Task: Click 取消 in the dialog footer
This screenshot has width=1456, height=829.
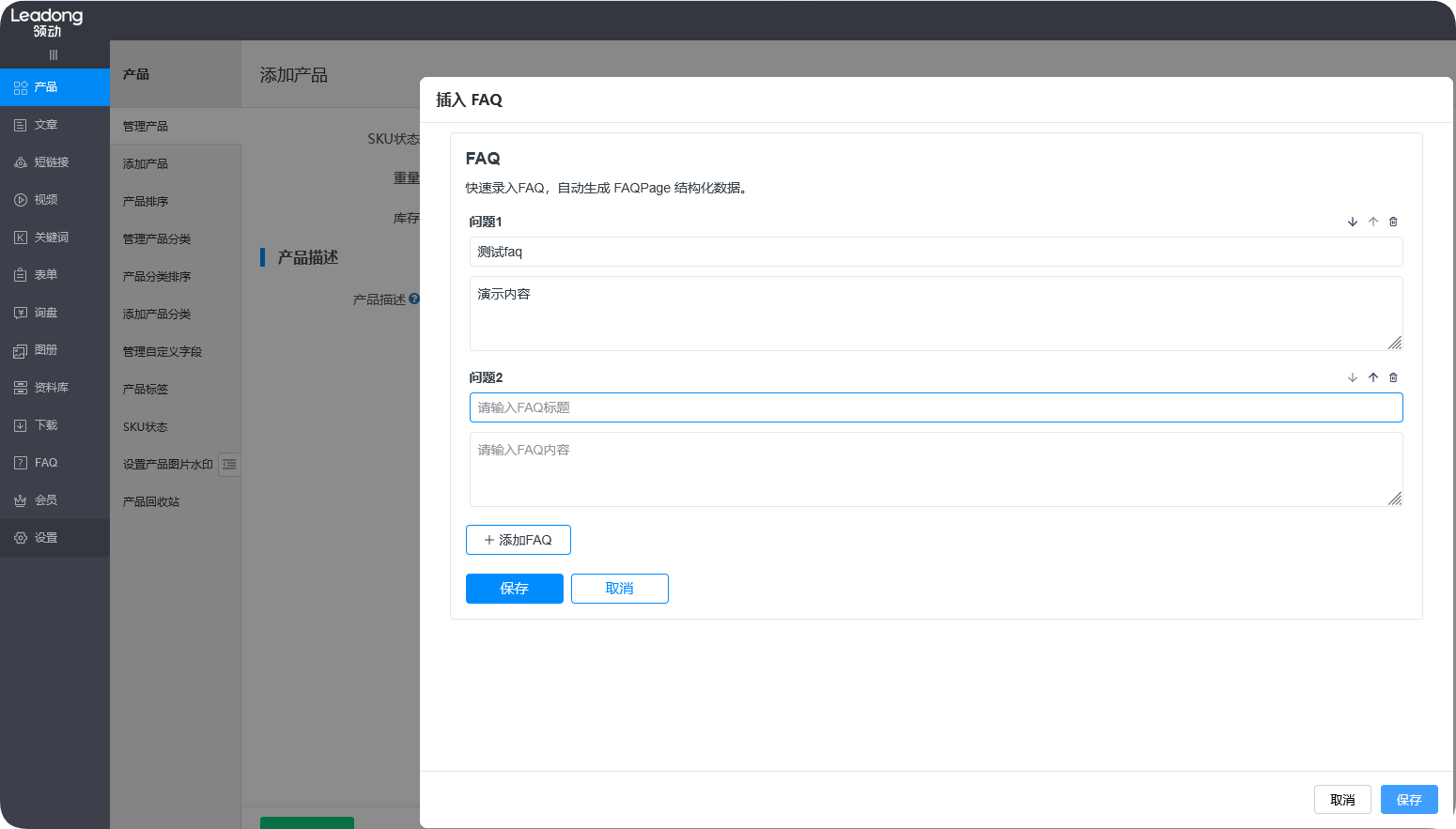Action: point(1342,799)
